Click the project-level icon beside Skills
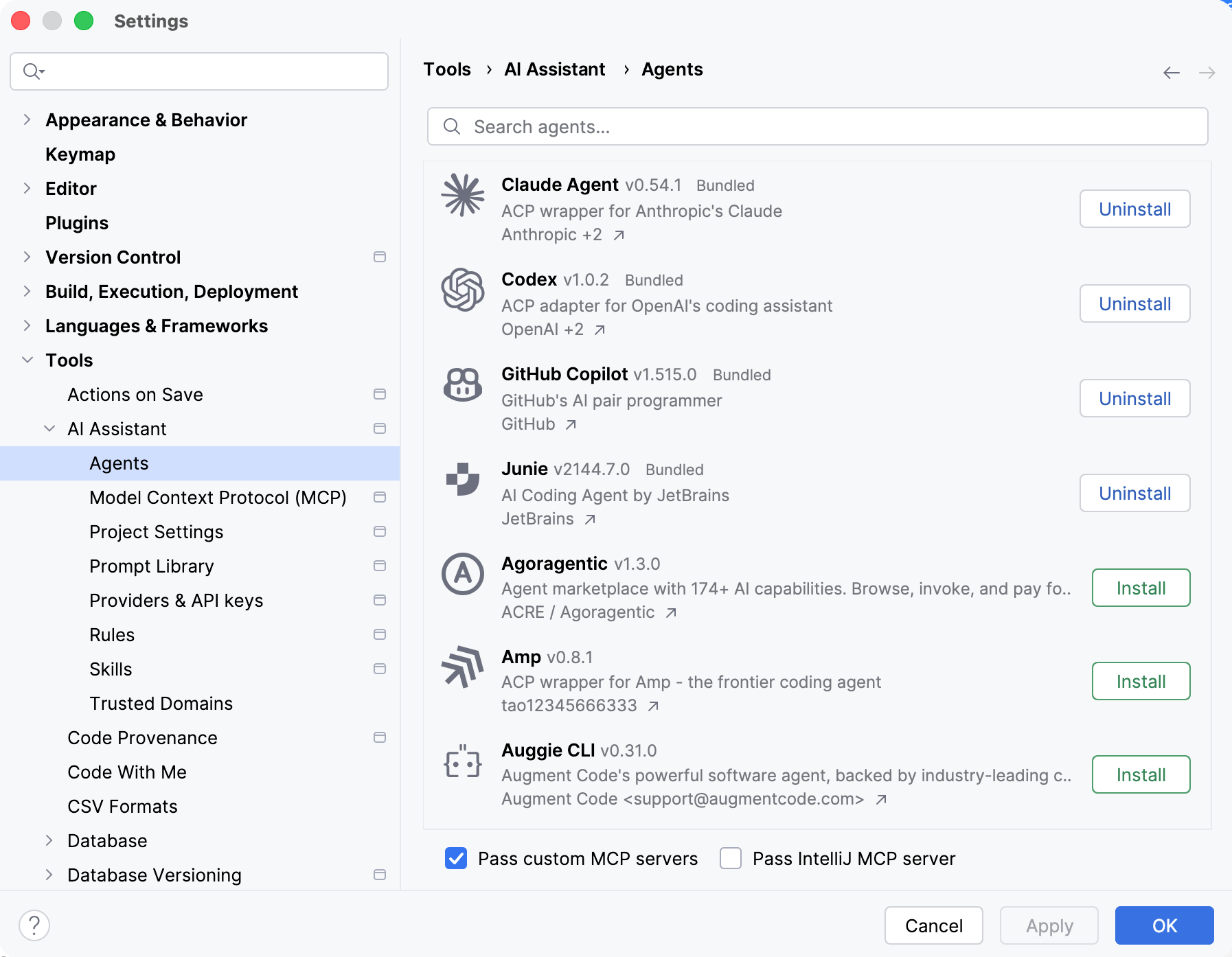The height and width of the screenshot is (957, 1232). 380,669
